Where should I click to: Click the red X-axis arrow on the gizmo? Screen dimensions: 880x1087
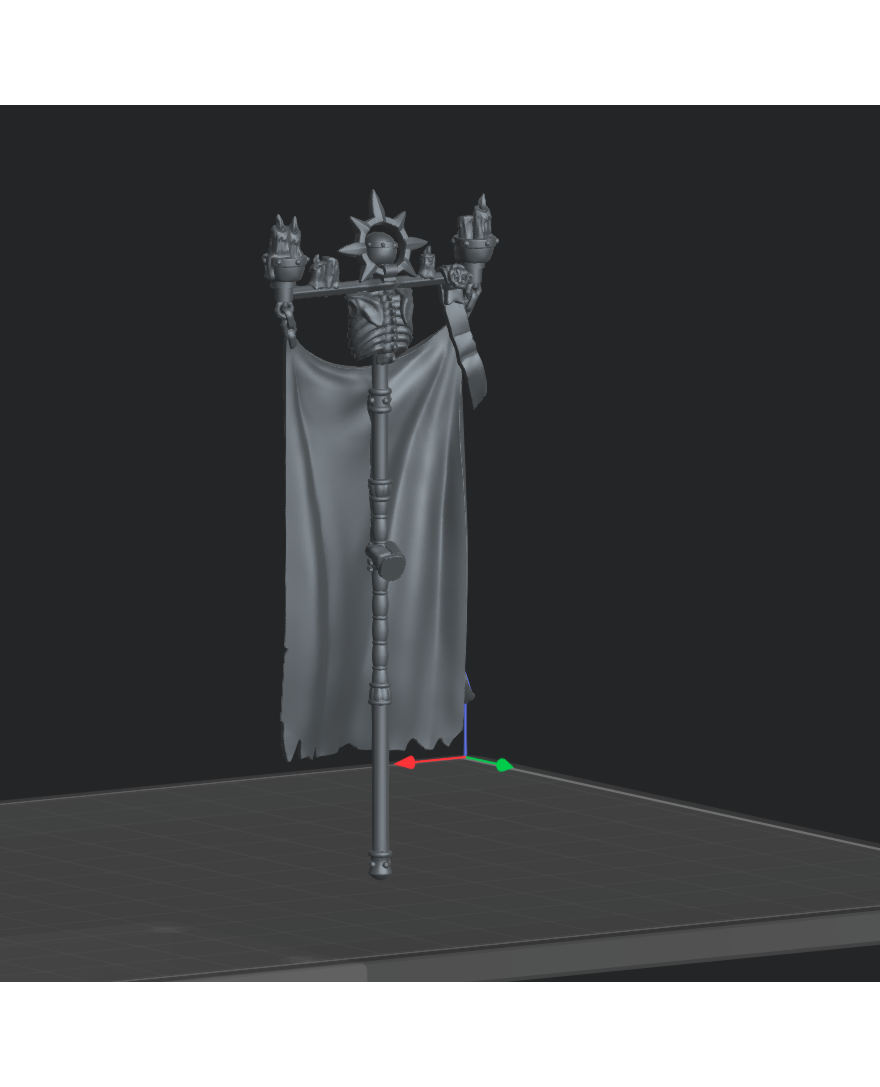pos(406,763)
